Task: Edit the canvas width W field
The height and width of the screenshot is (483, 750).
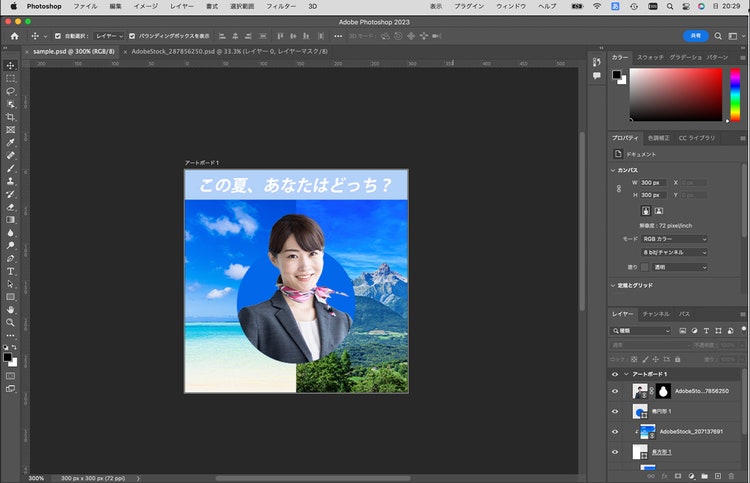Action: point(653,183)
